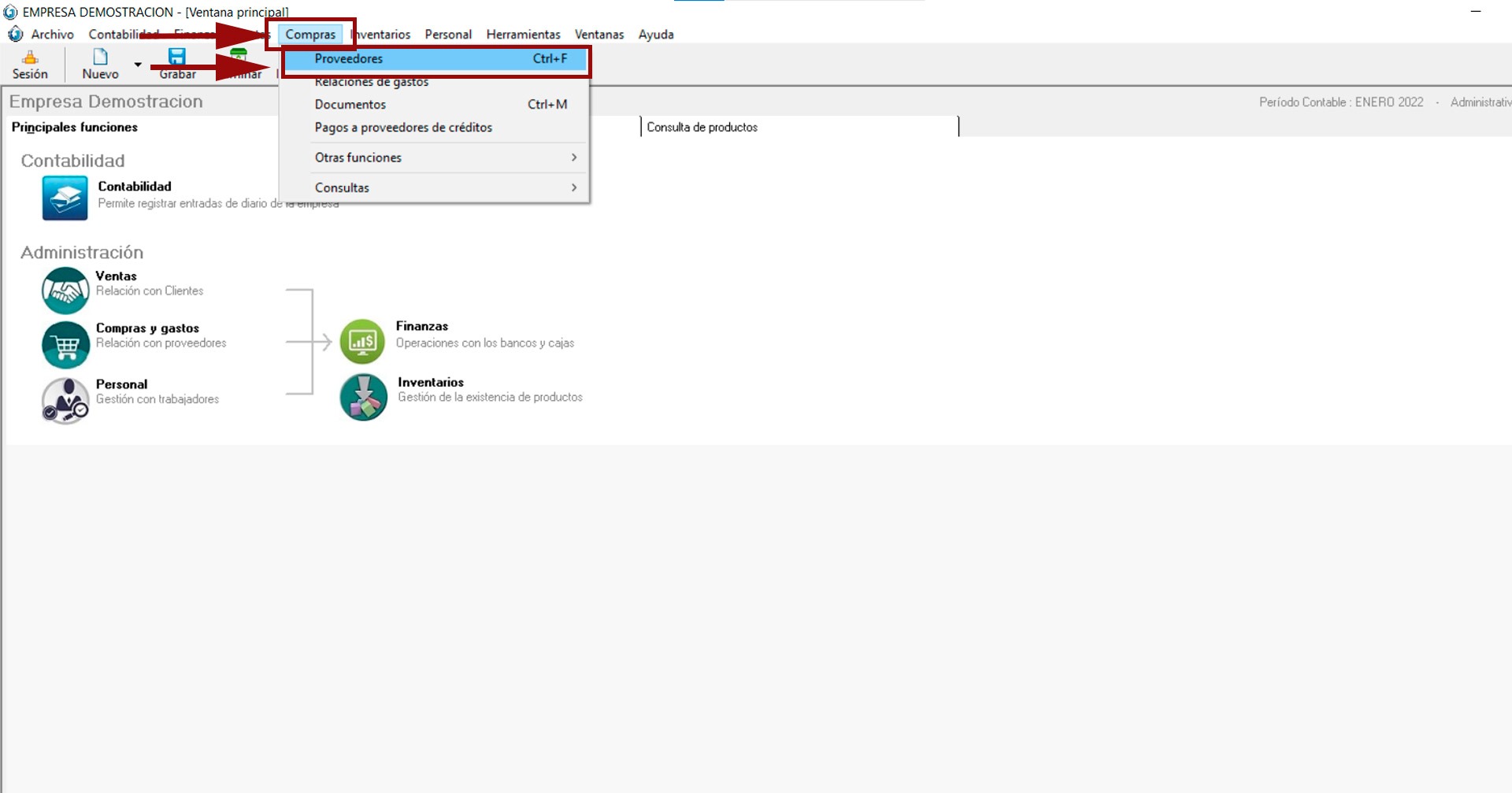
Task: Switch to Consulta de productos tab
Action: coord(702,127)
